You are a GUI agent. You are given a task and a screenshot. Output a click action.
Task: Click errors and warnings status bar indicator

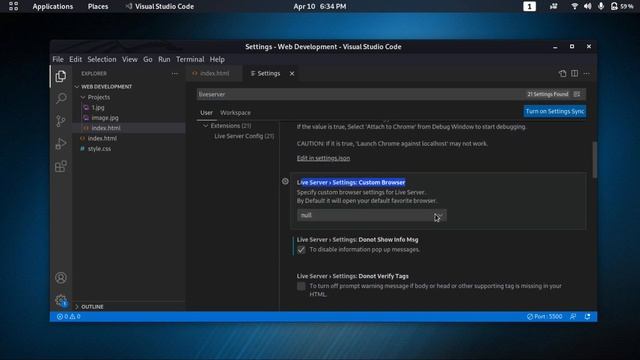tap(69, 317)
